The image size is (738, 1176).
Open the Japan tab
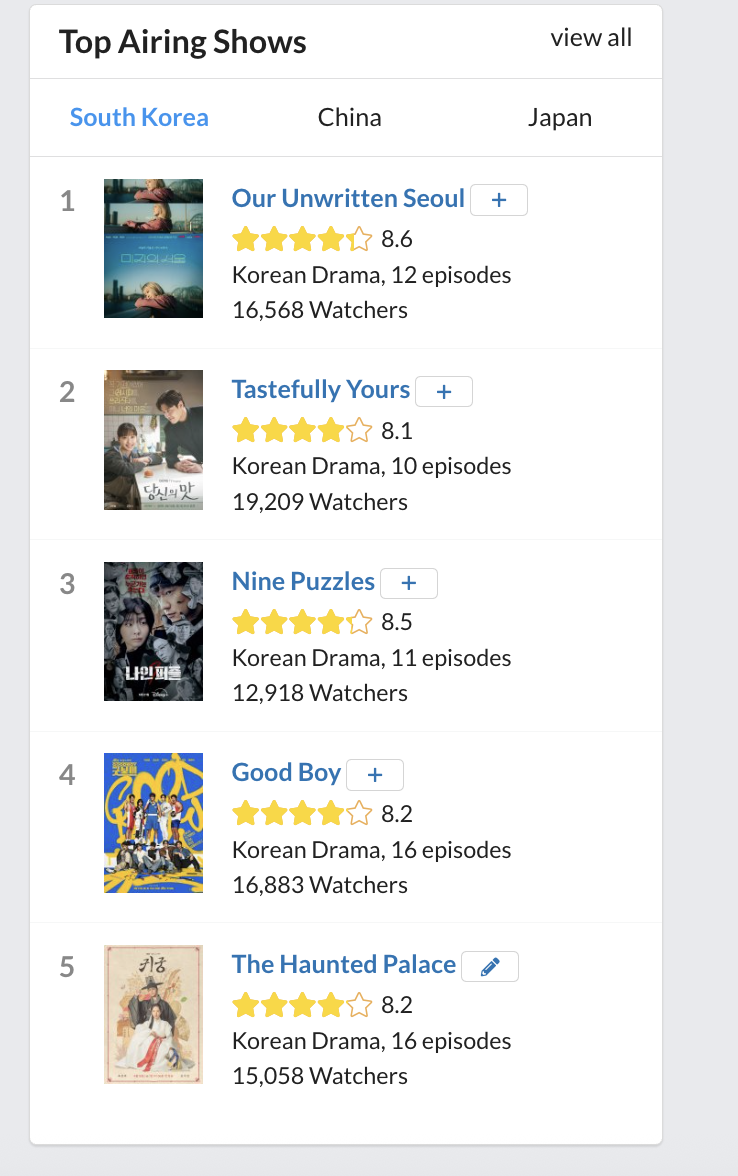(x=560, y=117)
